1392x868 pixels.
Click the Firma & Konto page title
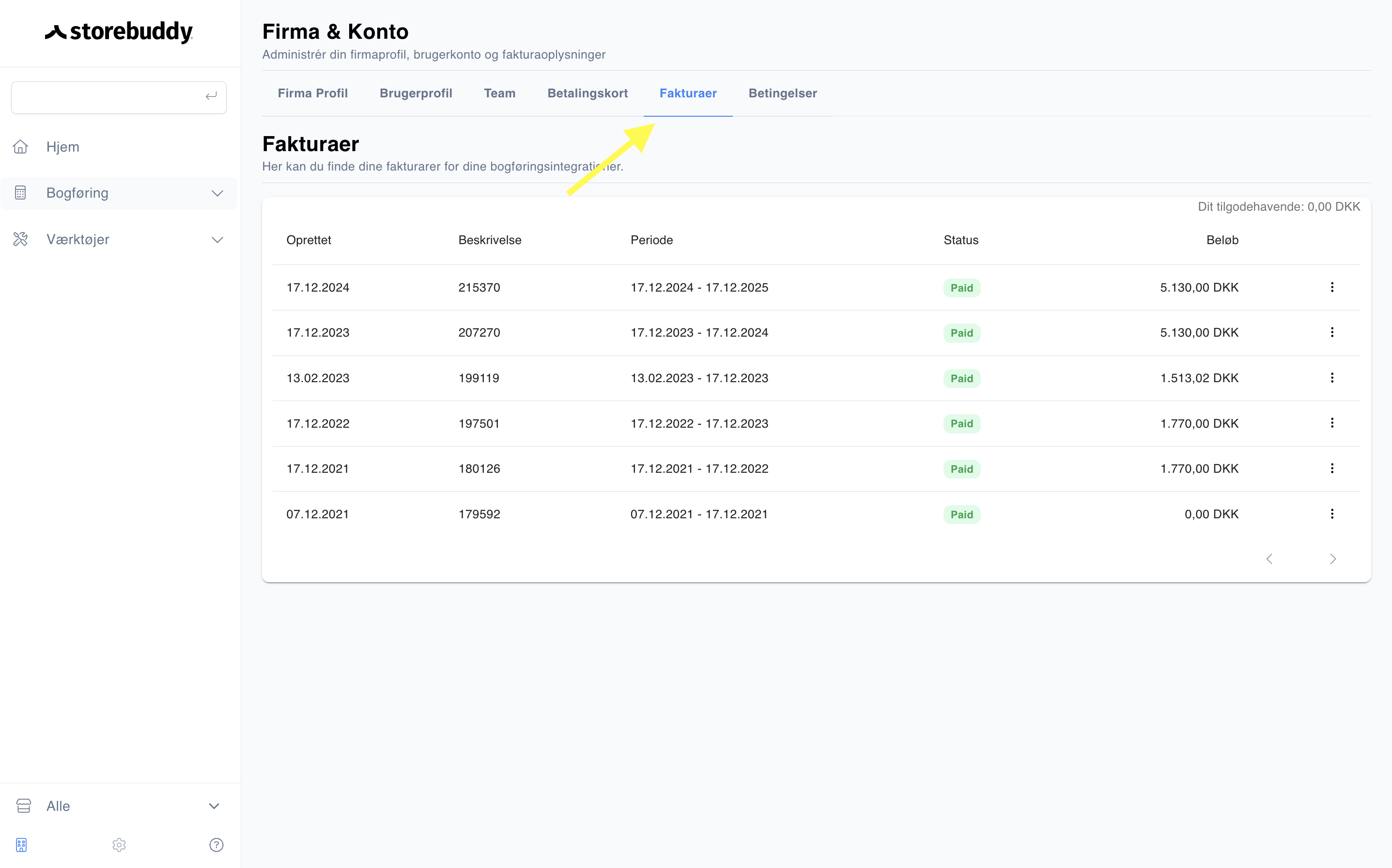(x=335, y=31)
